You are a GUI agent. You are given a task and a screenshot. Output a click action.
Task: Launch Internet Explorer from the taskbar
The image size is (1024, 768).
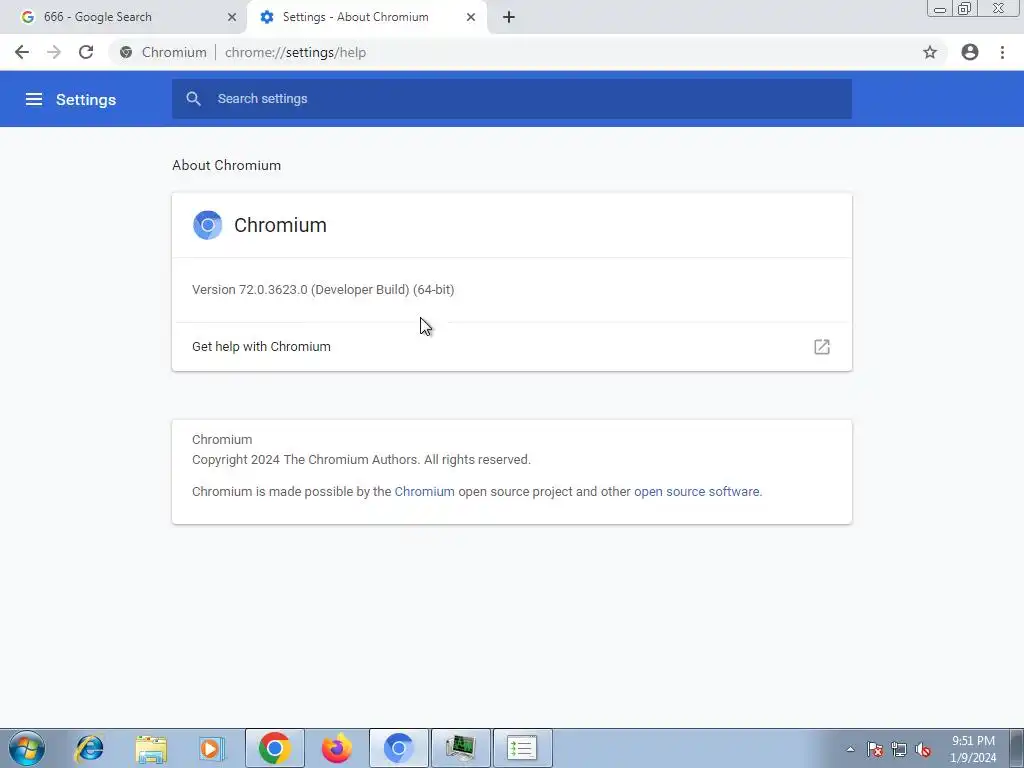(89, 748)
